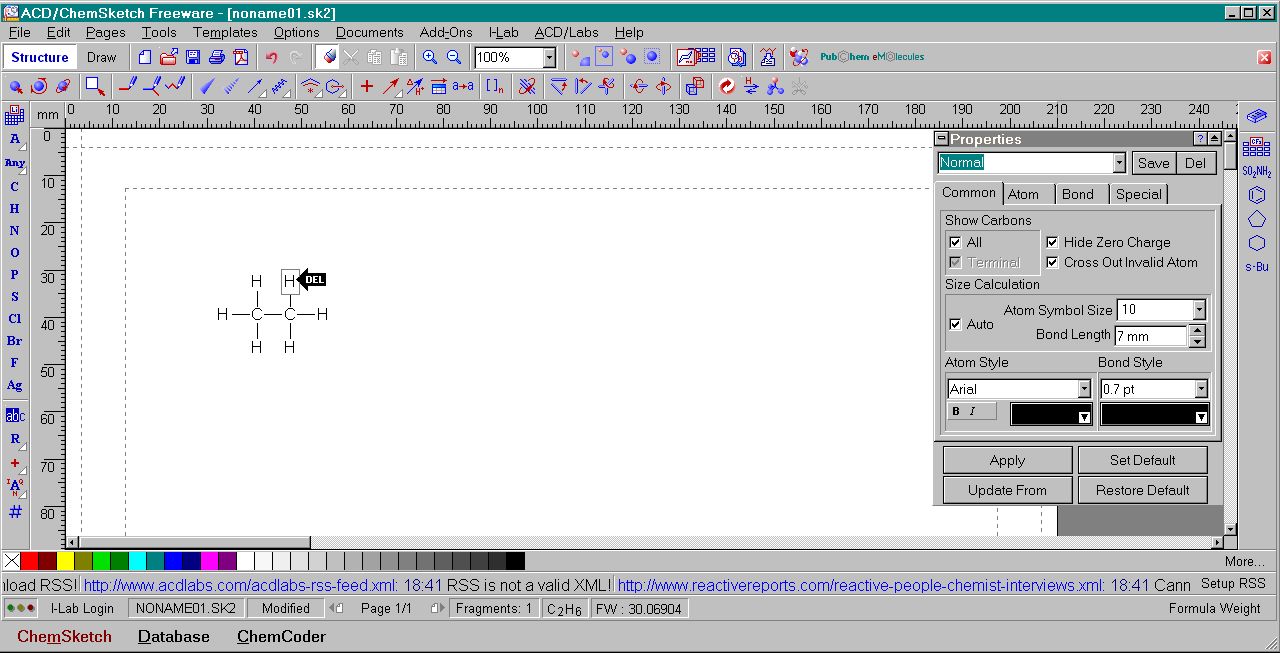Click the Del style button
This screenshot has width=1280, height=653.
tap(1195, 163)
